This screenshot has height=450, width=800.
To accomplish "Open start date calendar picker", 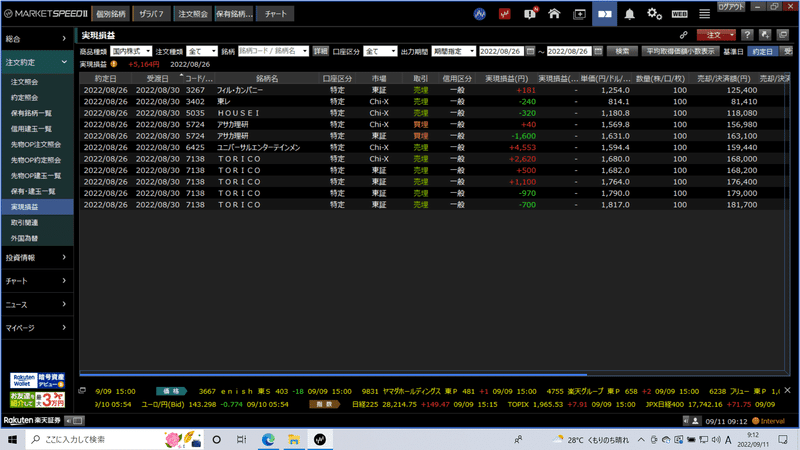I will tap(530, 51).
